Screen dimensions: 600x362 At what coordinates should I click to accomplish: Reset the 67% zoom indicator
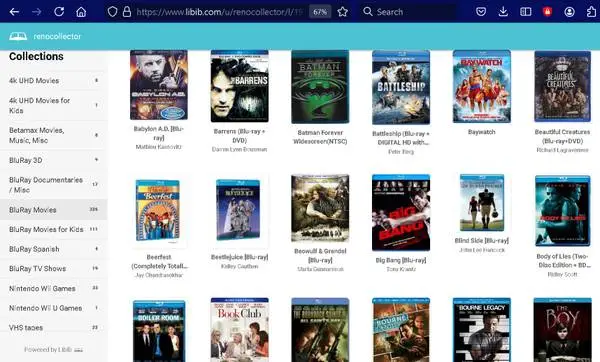tap(320, 12)
